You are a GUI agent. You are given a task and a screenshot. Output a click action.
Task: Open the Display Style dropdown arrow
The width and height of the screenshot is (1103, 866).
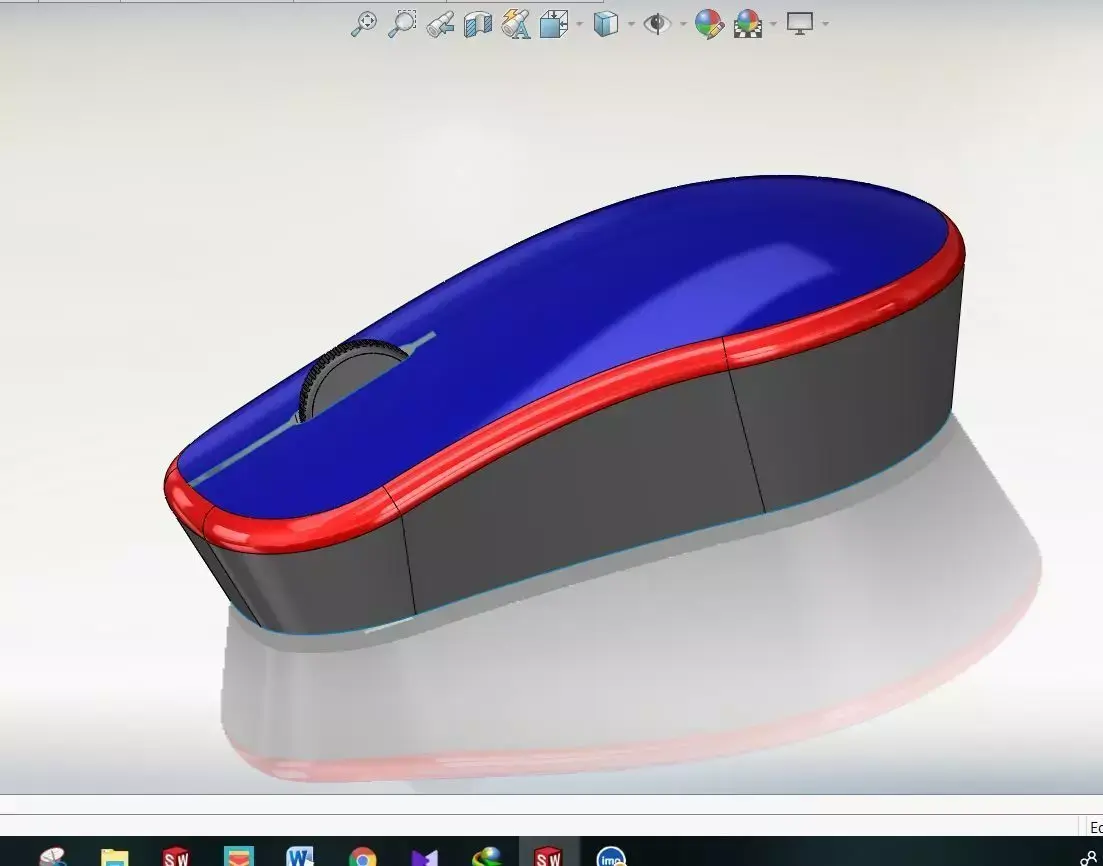(631, 24)
